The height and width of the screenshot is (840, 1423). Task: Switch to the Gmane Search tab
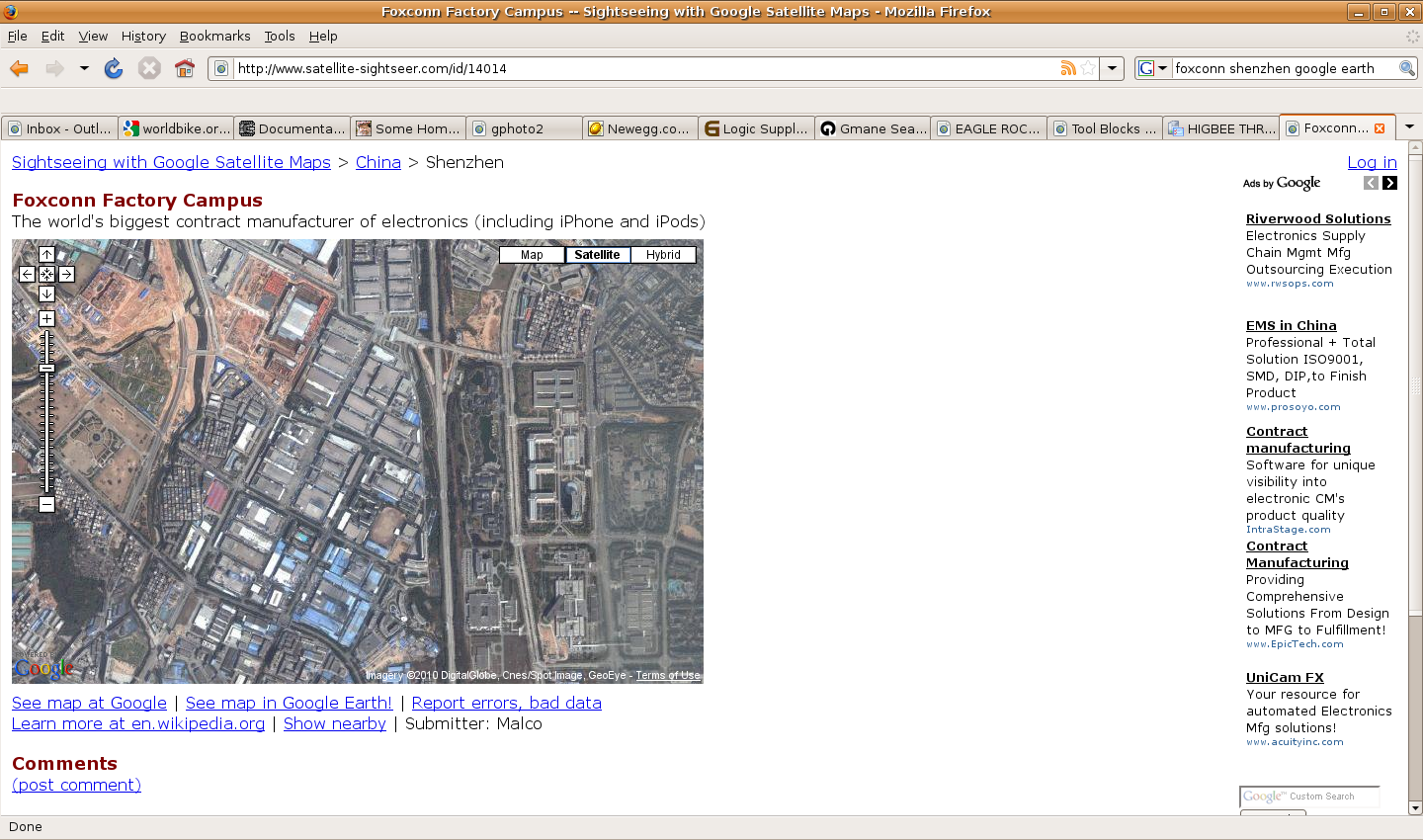(873, 128)
